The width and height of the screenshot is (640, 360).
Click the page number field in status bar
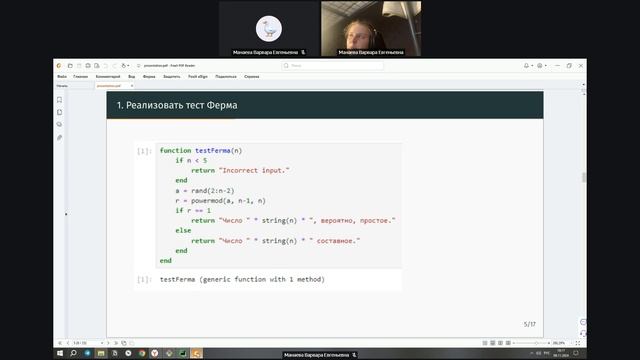(x=86, y=343)
